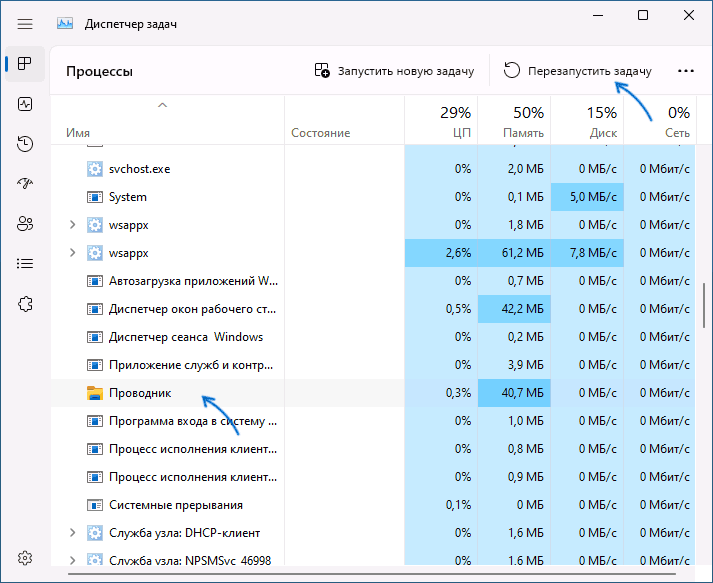This screenshot has width=713, height=583.
Task: Click the Автозагрузка приложений process icon
Action: (x=95, y=281)
